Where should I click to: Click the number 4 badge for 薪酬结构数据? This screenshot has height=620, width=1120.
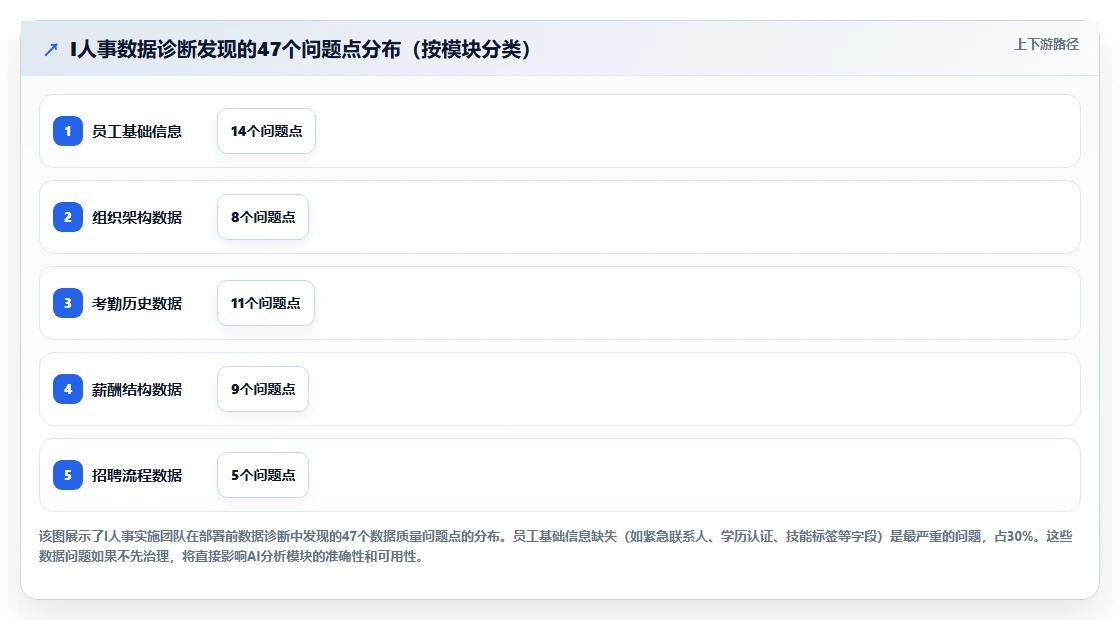pos(68,389)
